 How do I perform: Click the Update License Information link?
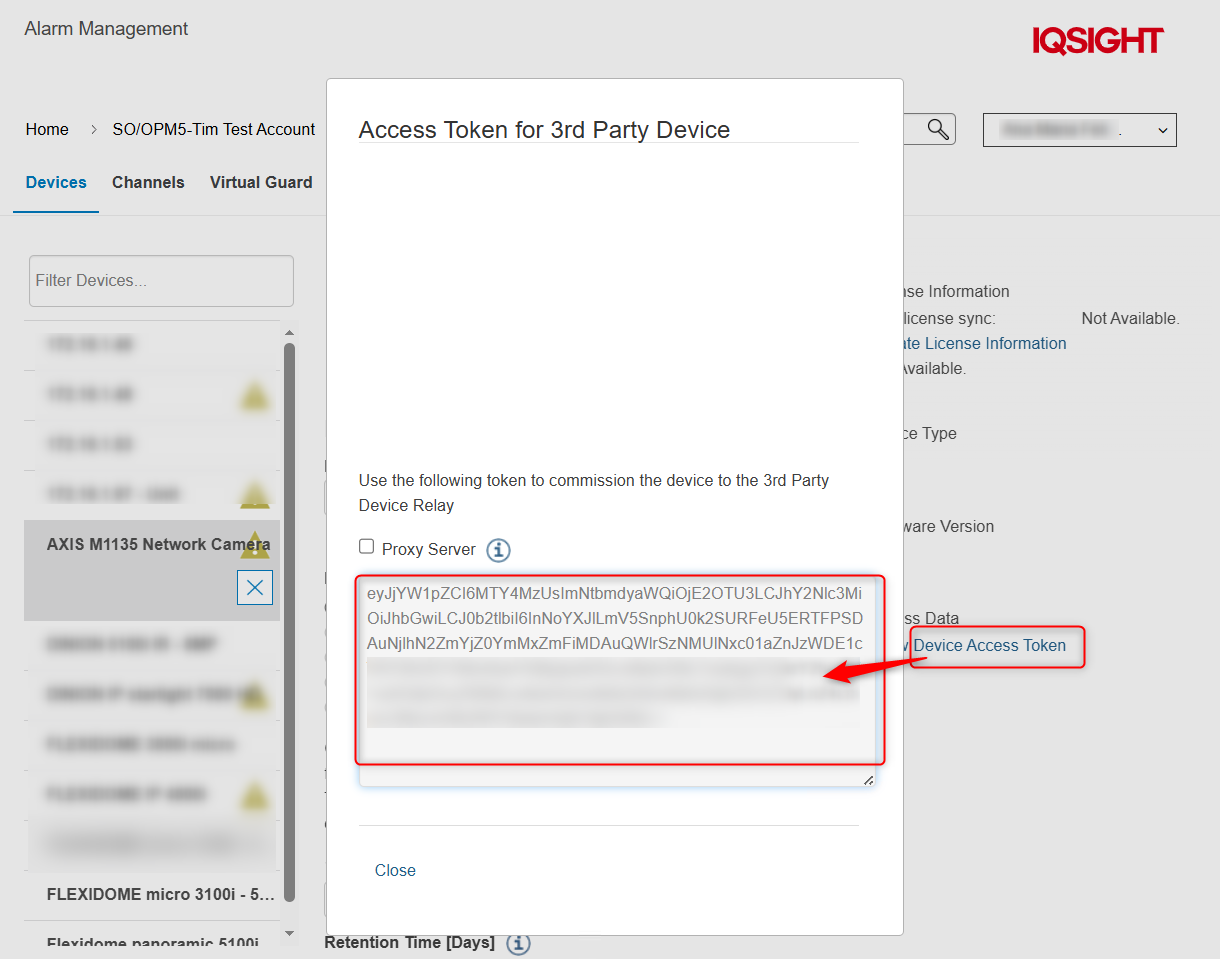[984, 343]
